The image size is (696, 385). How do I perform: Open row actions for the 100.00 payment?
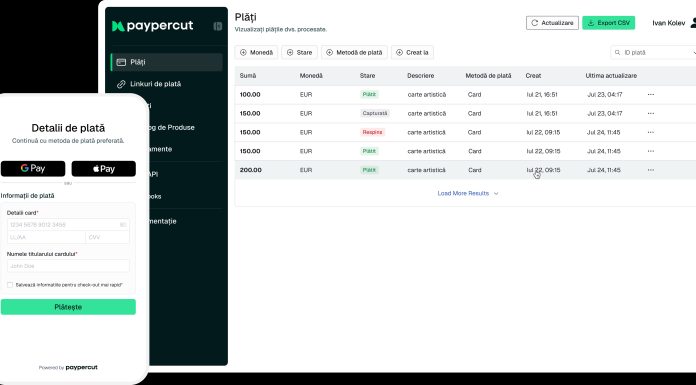651,95
